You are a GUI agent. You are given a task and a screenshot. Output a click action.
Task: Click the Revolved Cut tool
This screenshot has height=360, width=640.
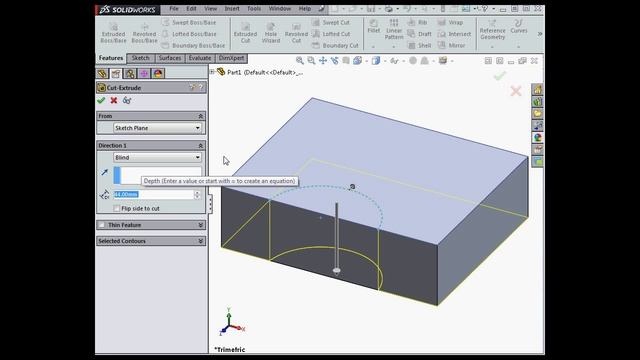tap(296, 33)
